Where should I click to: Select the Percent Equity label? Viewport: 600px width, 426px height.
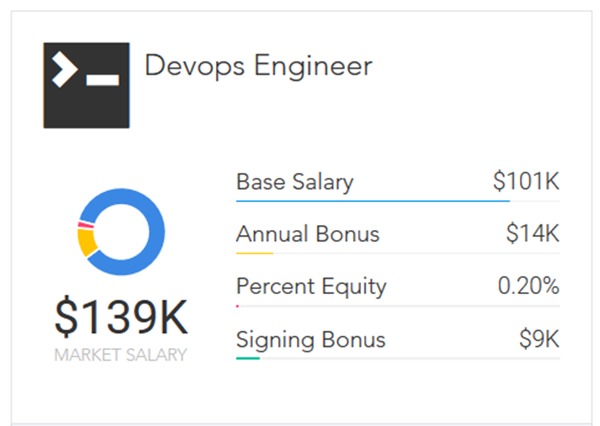[x=311, y=286]
